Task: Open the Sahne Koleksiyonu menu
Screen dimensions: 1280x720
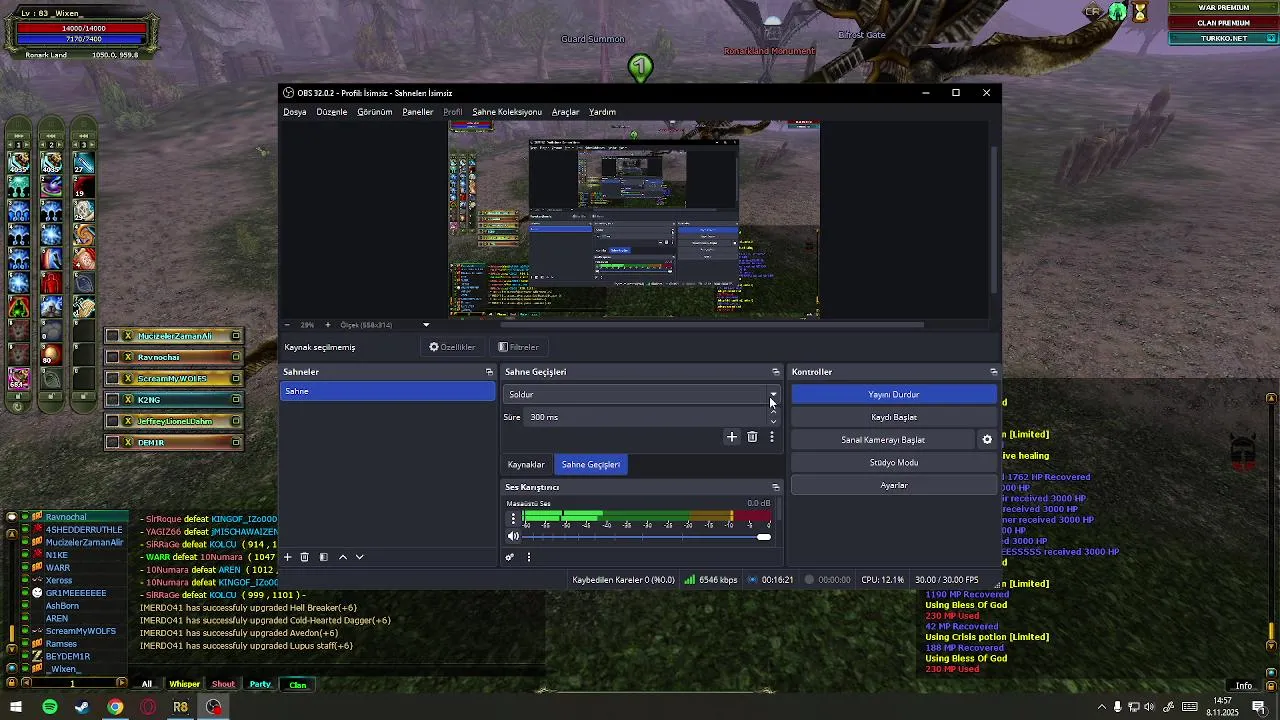Action: point(507,112)
